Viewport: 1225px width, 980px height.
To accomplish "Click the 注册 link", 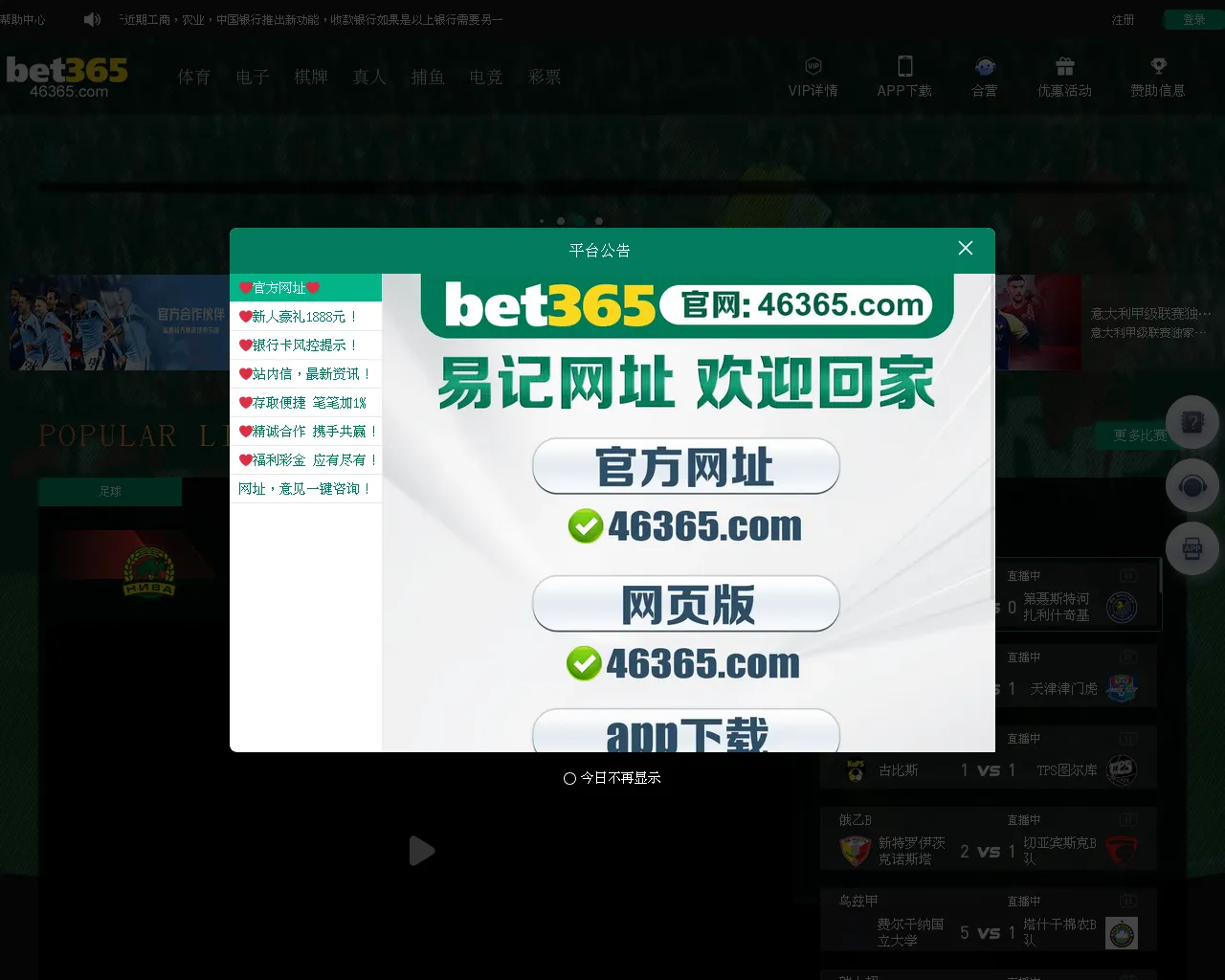I will (x=1123, y=19).
